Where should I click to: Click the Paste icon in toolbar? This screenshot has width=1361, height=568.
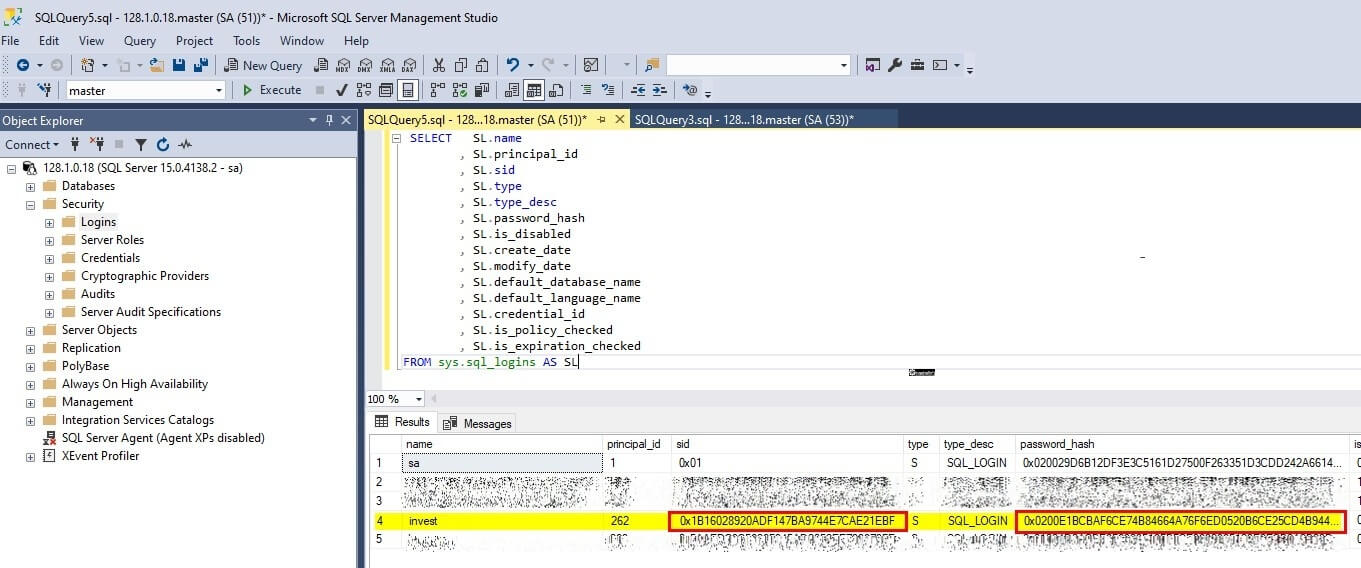click(x=482, y=65)
